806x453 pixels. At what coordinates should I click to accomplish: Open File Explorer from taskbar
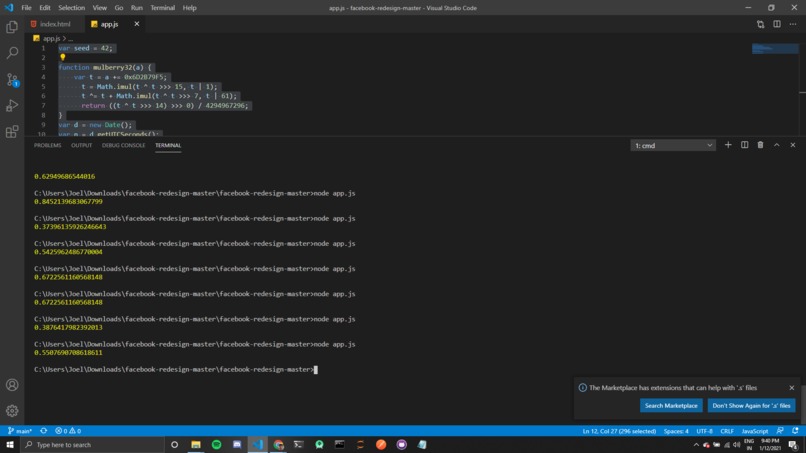click(x=196, y=444)
